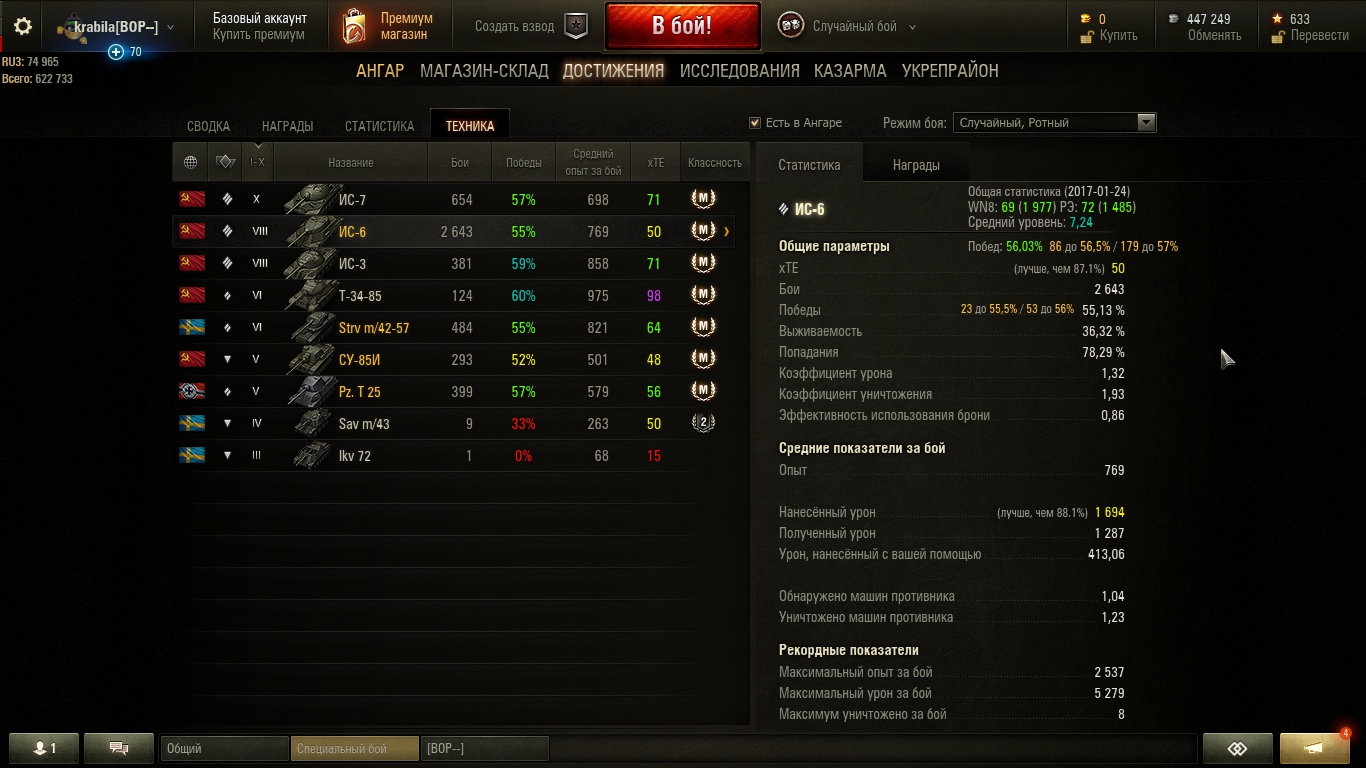Filter by nation using the globe column icon
This screenshot has width=1366, height=768.
click(x=190, y=162)
